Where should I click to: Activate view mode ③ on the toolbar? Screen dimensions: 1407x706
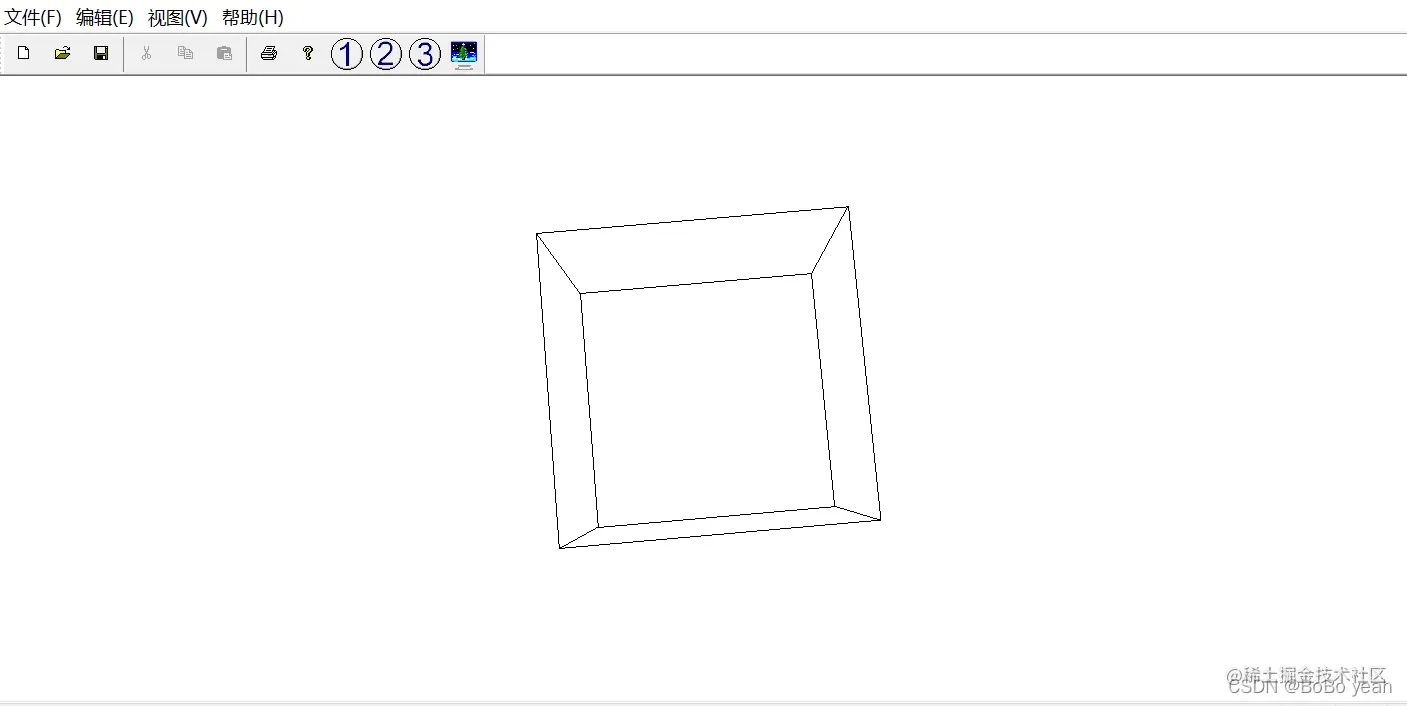click(424, 54)
